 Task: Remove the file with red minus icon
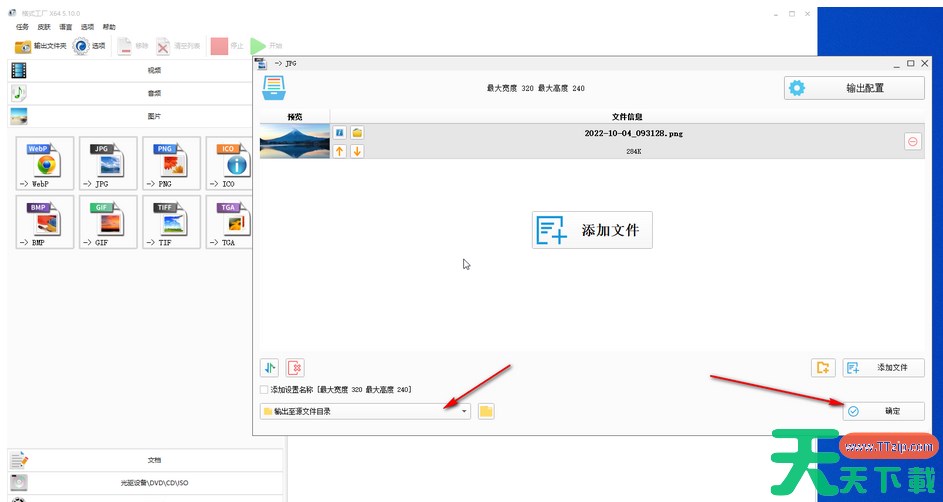912,141
